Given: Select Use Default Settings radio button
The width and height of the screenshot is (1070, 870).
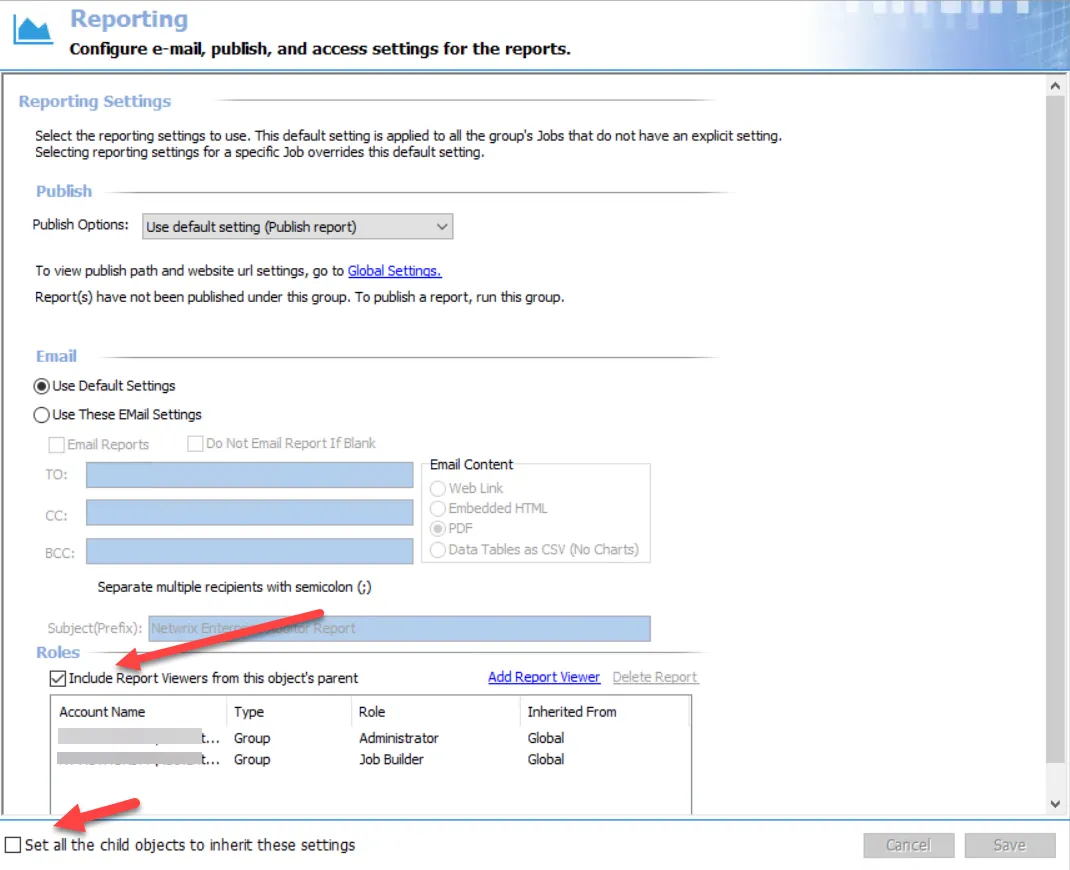Looking at the screenshot, I should (x=42, y=386).
